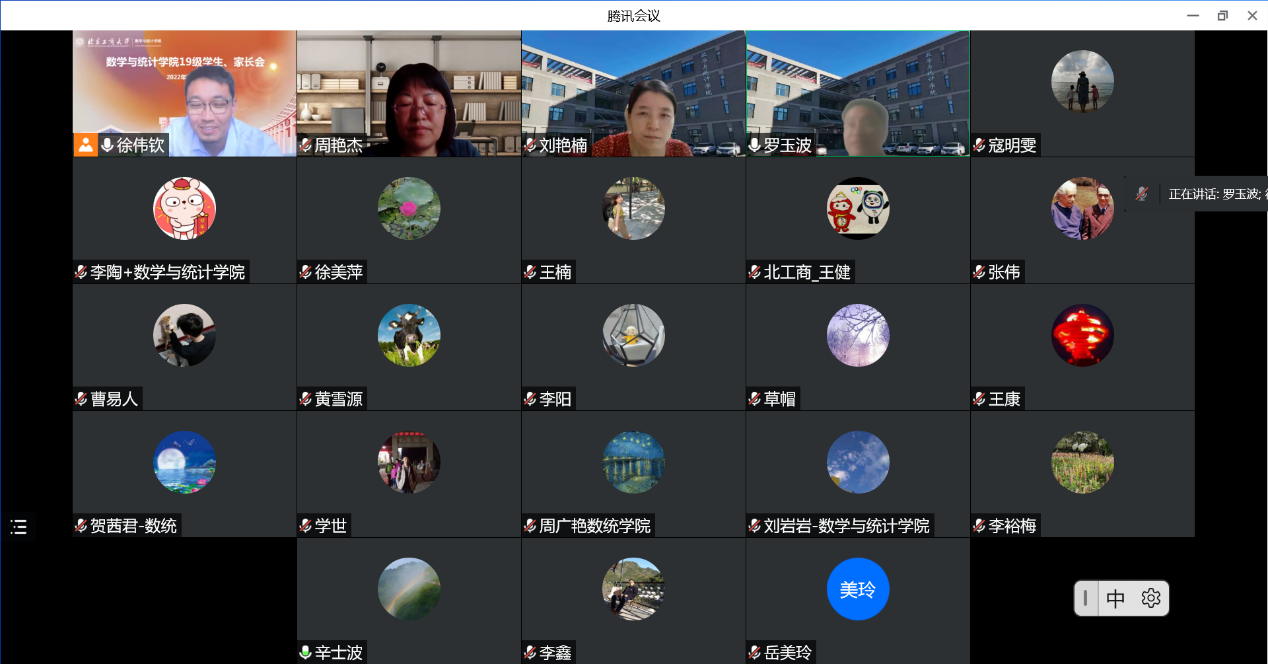Image resolution: width=1268 pixels, height=664 pixels.
Task: Click the muted mic icon beside 李裕梅
Action: [980, 526]
